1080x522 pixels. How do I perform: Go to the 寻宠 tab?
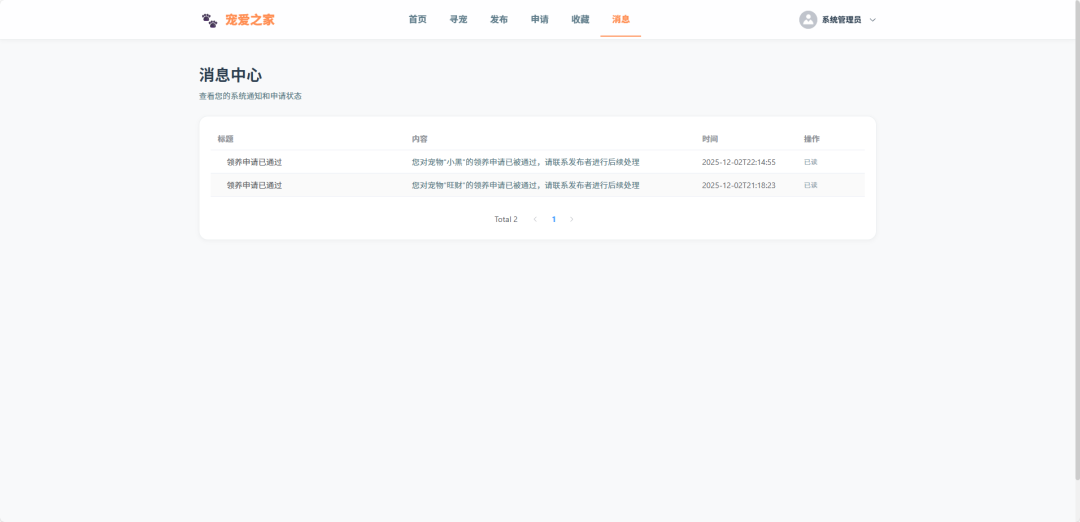(458, 19)
